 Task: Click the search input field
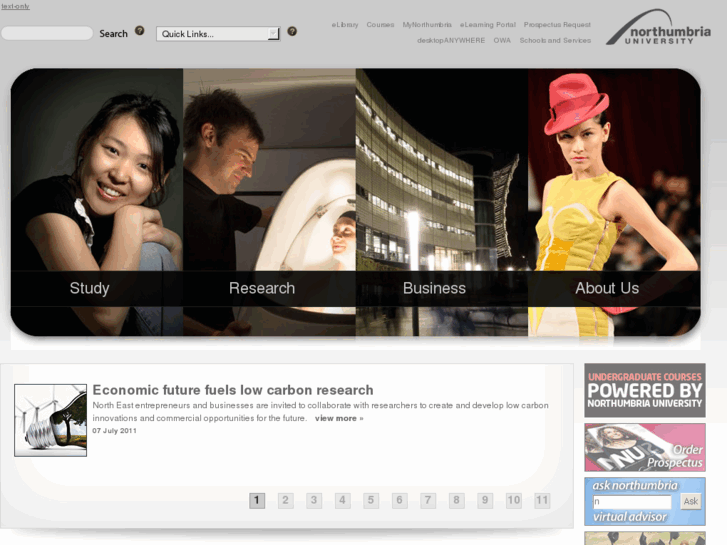point(47,34)
